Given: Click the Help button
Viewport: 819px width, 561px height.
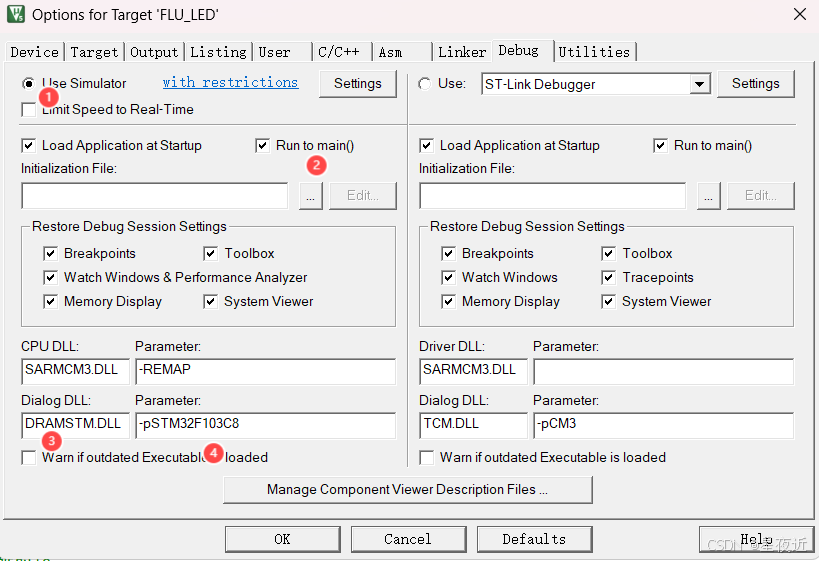Looking at the screenshot, I should click(756, 539).
